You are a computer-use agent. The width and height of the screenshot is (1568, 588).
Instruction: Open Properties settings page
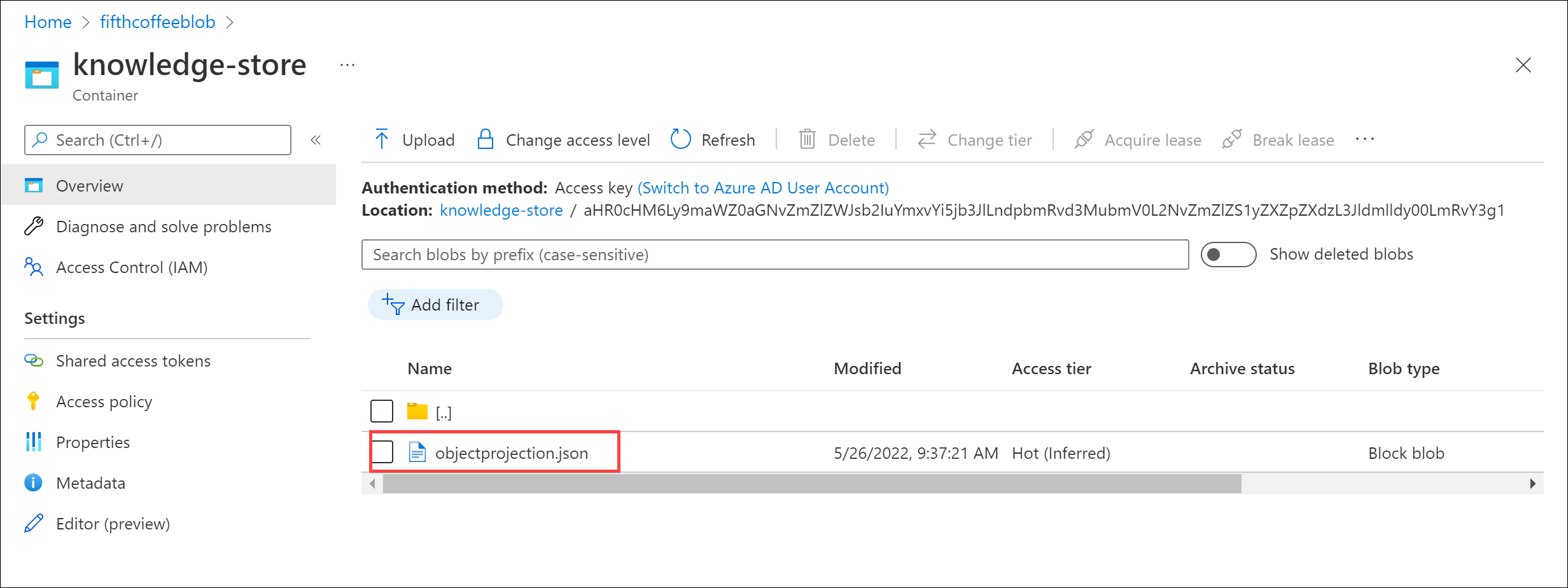click(x=93, y=442)
